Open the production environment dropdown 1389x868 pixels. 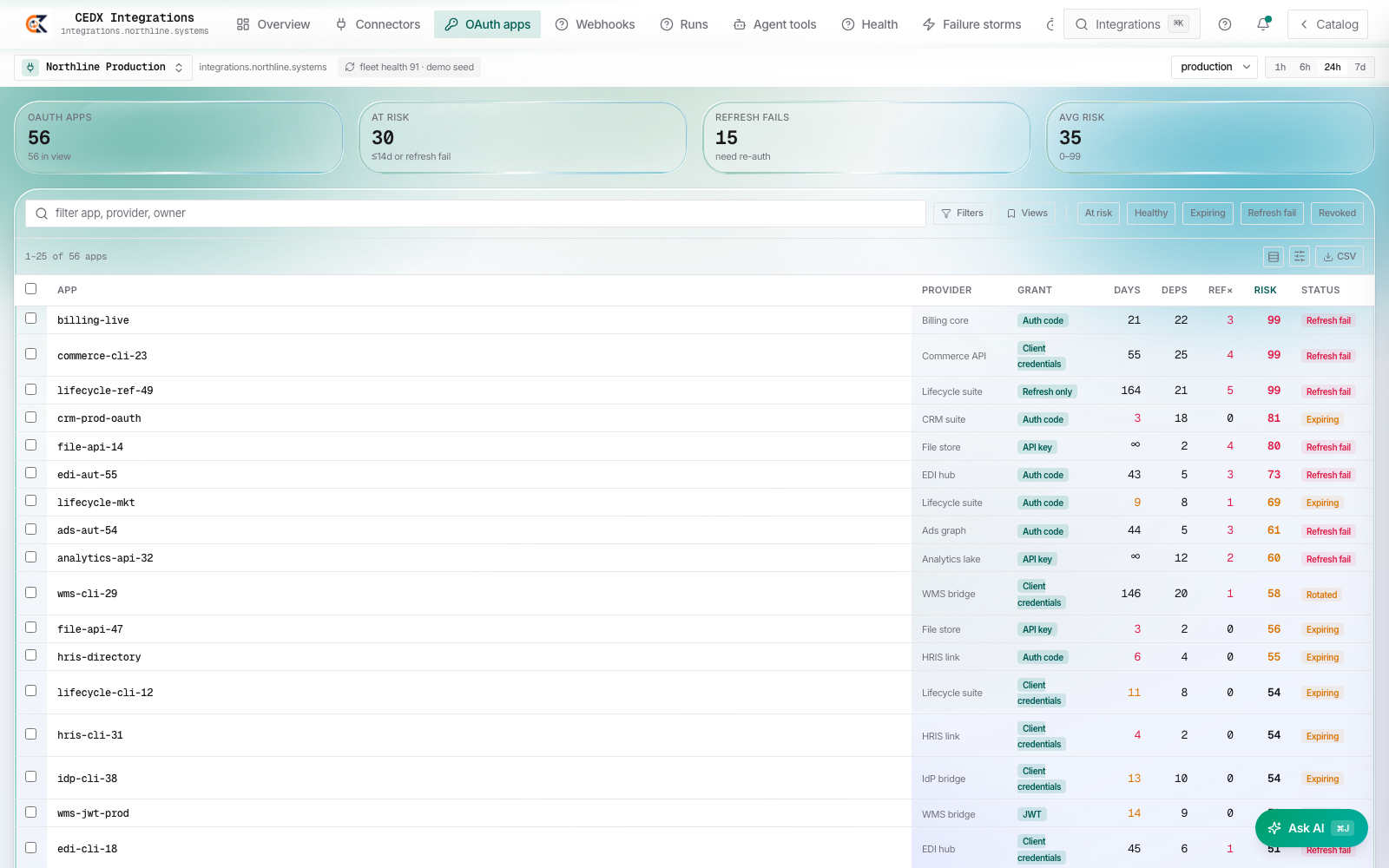coord(1215,67)
